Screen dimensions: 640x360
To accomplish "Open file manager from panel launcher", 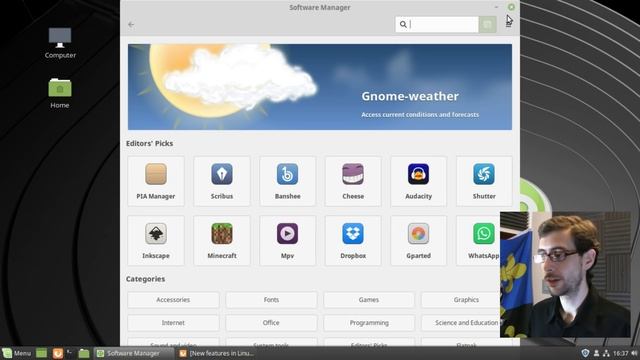I will click(84, 353).
